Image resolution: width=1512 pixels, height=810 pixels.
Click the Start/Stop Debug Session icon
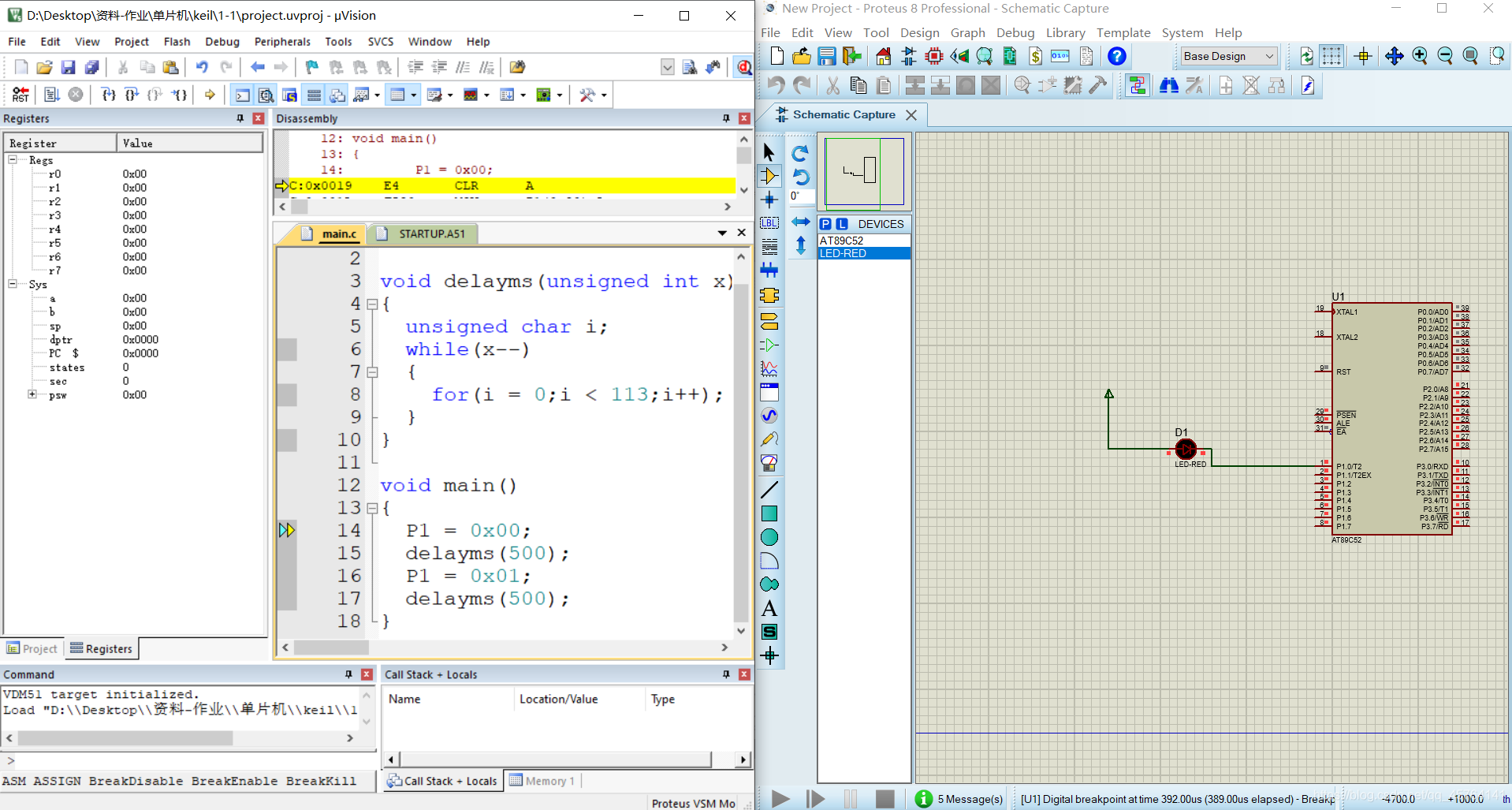click(x=743, y=67)
